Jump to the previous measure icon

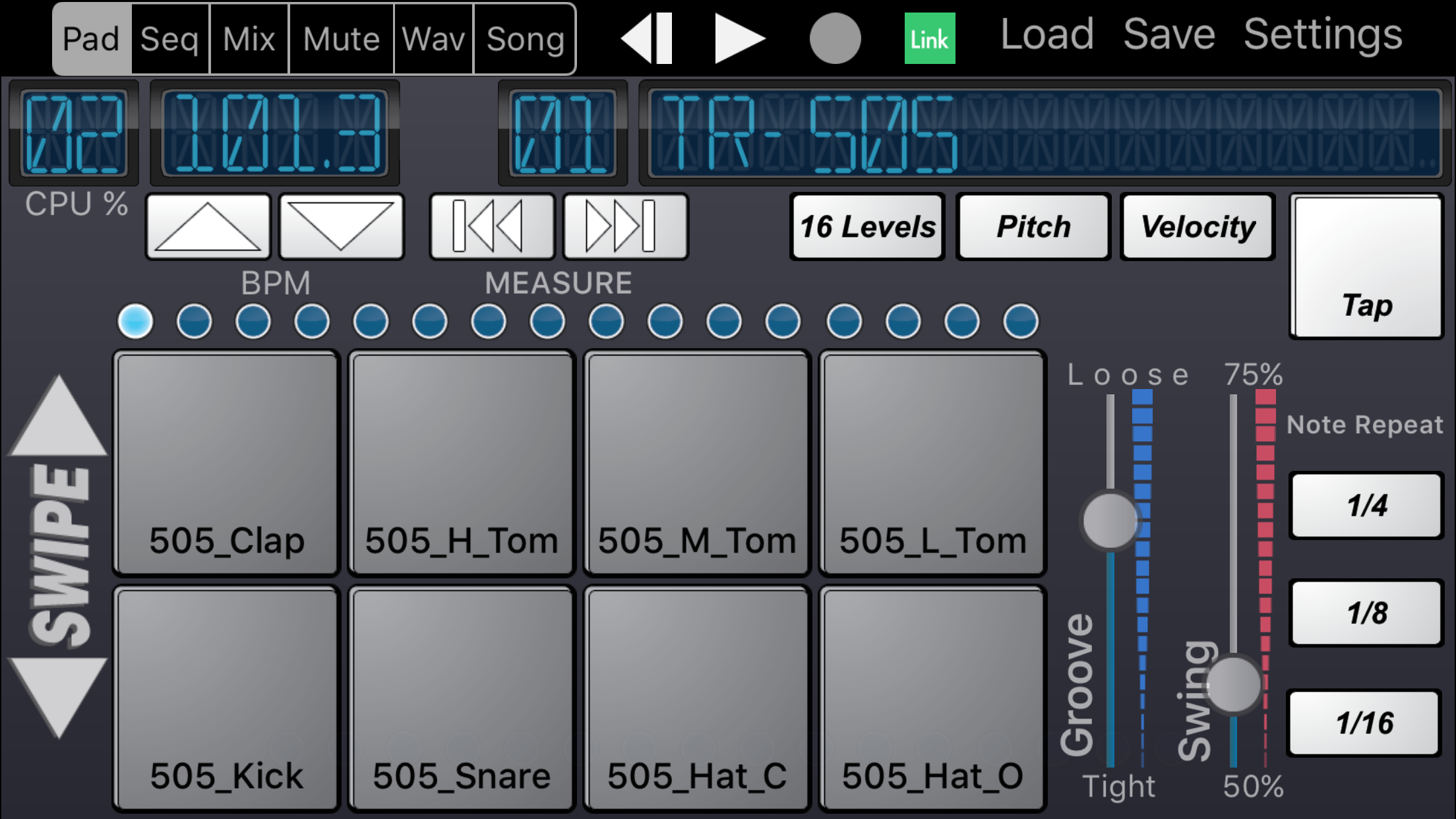click(491, 226)
